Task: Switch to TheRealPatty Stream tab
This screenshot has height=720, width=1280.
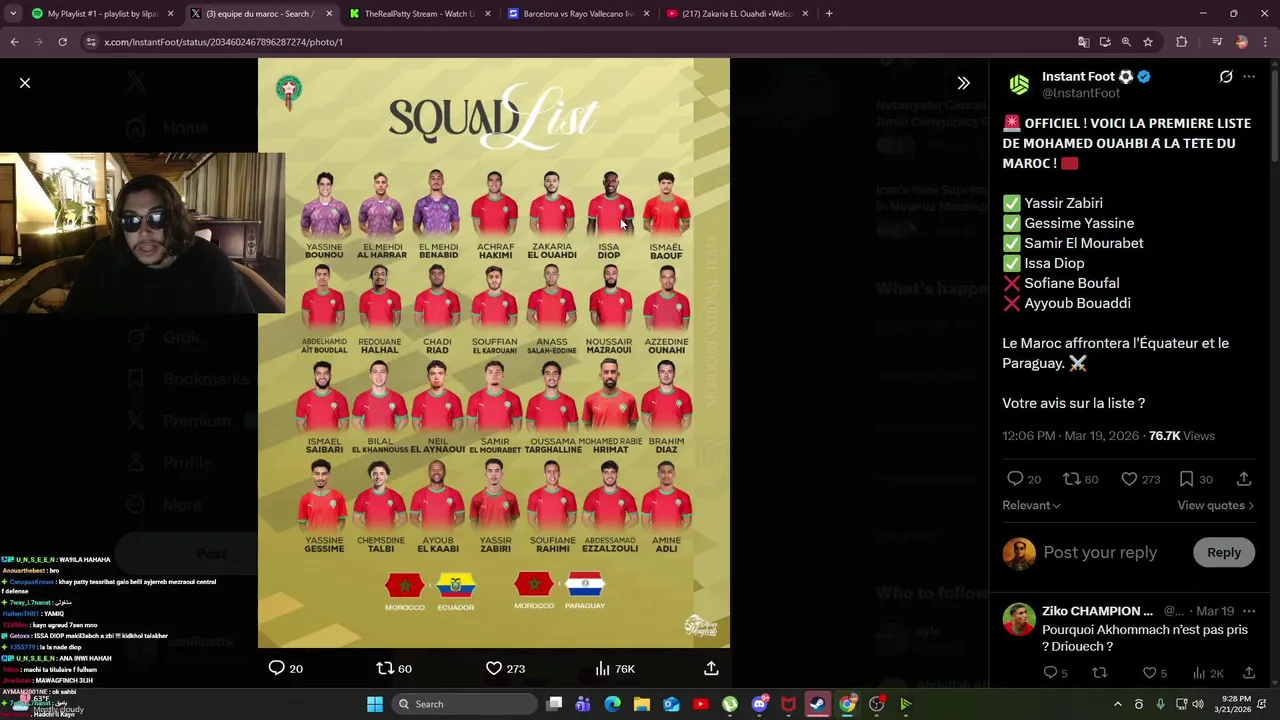Action: click(420, 14)
